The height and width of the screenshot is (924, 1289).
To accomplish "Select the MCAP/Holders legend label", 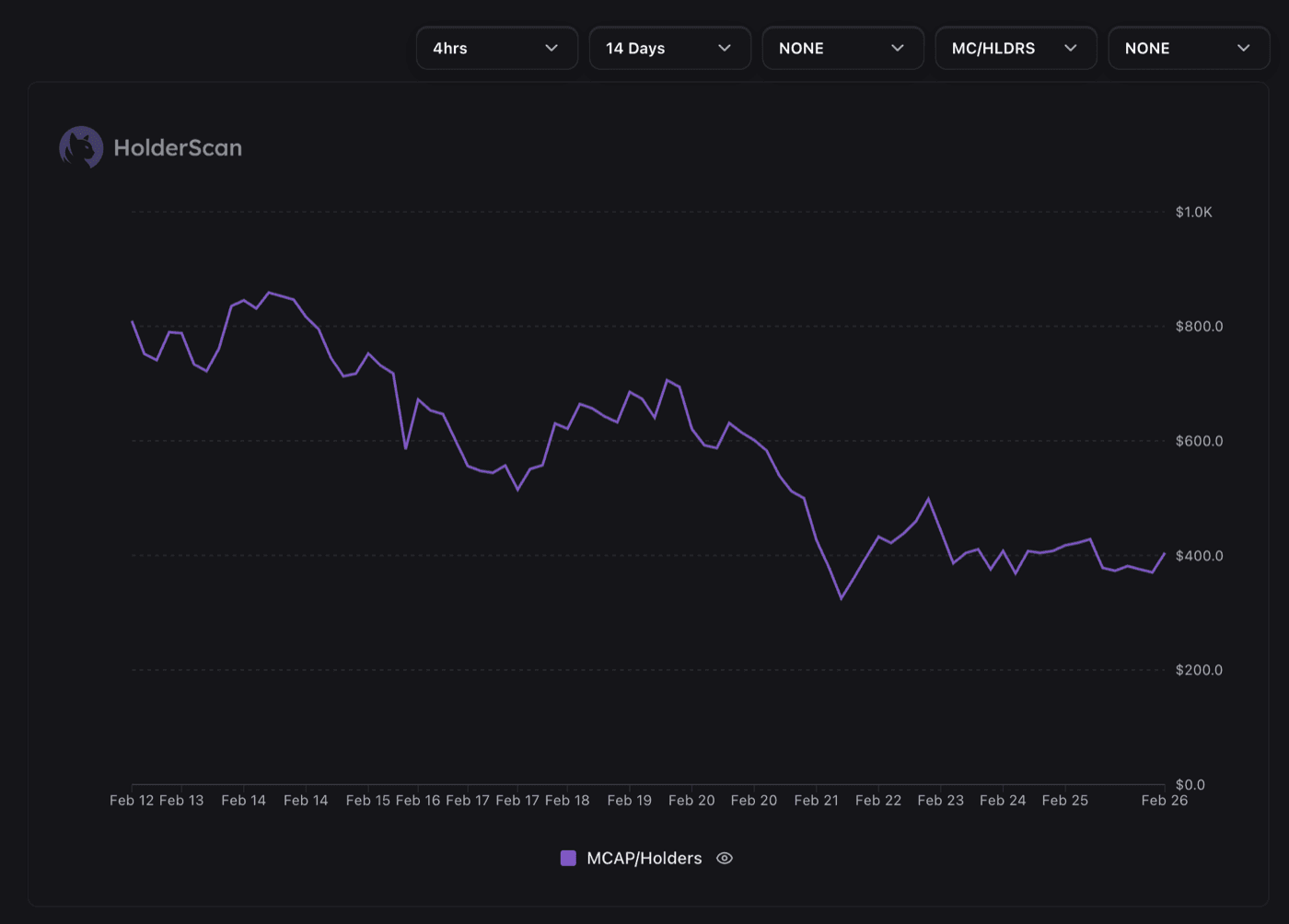I will click(644, 858).
